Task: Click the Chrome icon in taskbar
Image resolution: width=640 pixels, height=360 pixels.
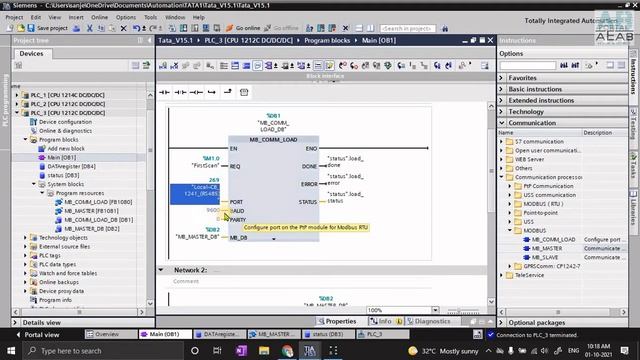Action: click(x=287, y=351)
